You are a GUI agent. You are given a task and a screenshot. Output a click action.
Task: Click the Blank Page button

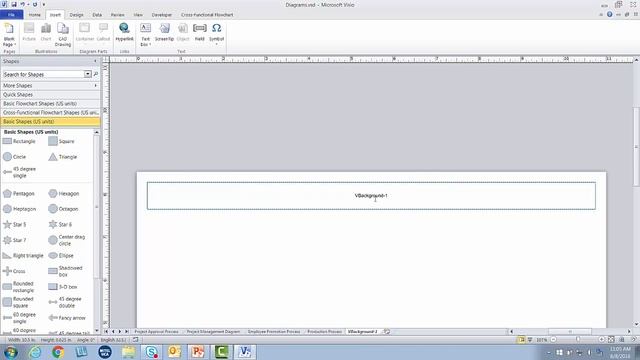coord(9,35)
